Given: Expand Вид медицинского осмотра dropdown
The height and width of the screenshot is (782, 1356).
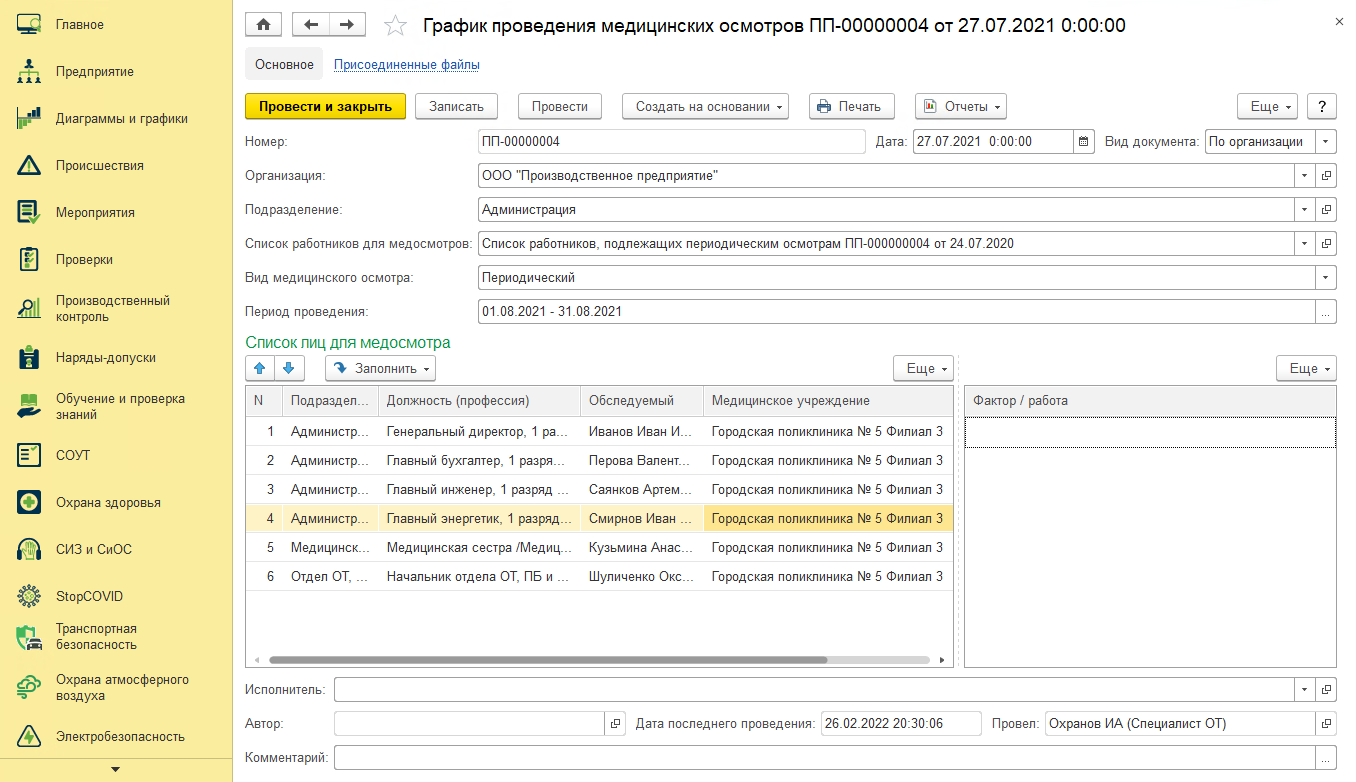Looking at the screenshot, I should pos(1326,277).
